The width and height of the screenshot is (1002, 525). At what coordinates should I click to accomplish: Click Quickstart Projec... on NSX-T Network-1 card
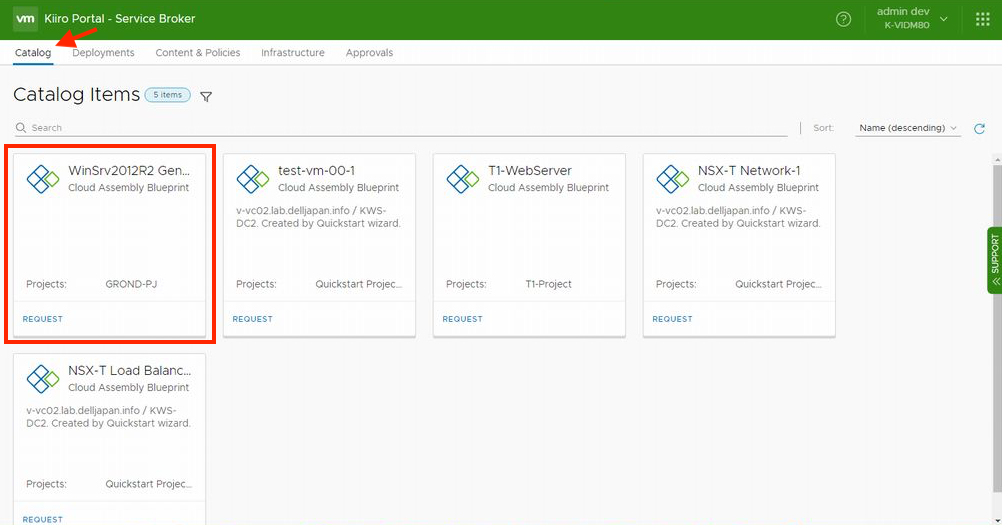pyautogui.click(x=778, y=284)
